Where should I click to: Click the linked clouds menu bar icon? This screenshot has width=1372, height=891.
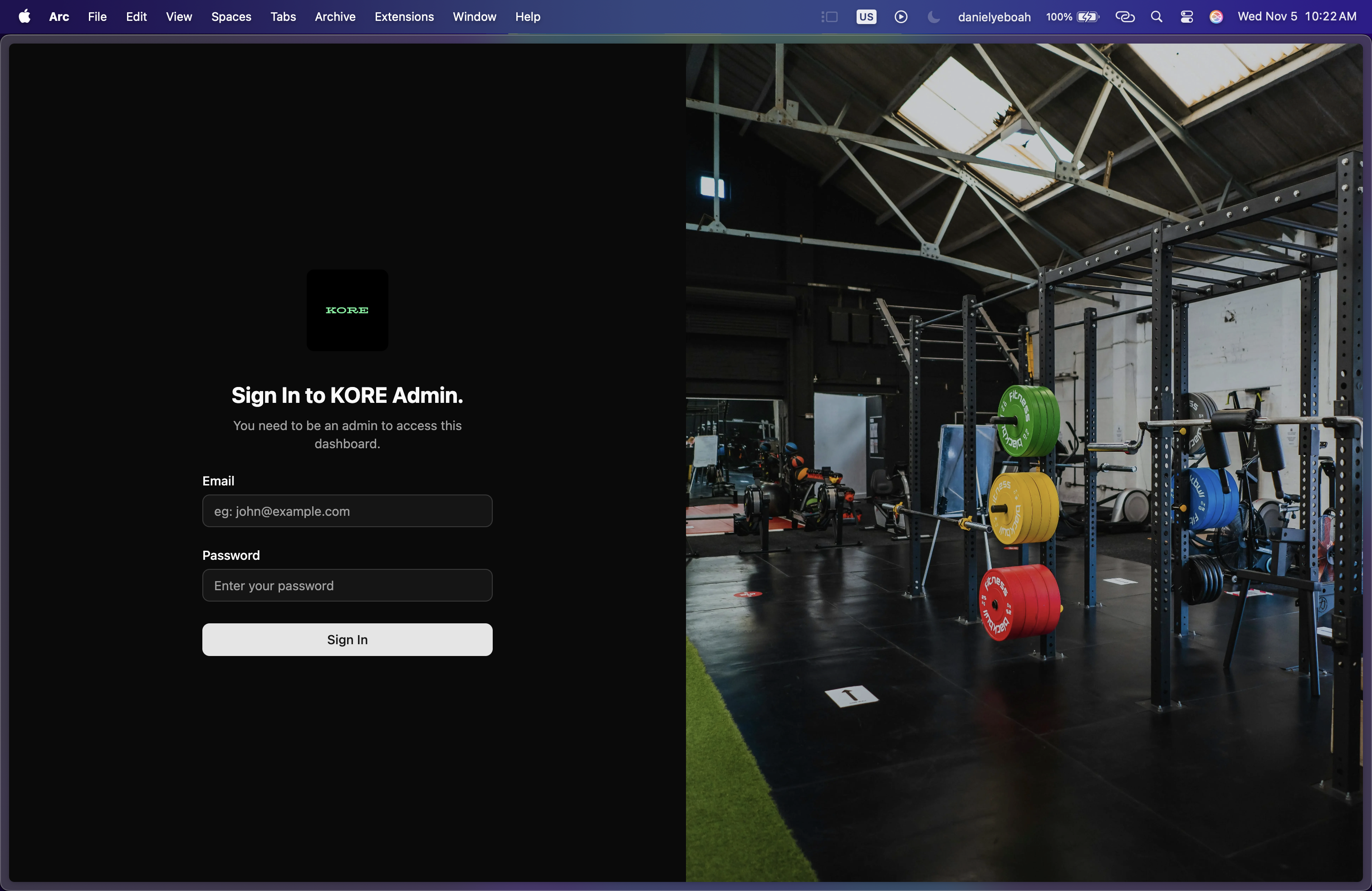point(1124,17)
